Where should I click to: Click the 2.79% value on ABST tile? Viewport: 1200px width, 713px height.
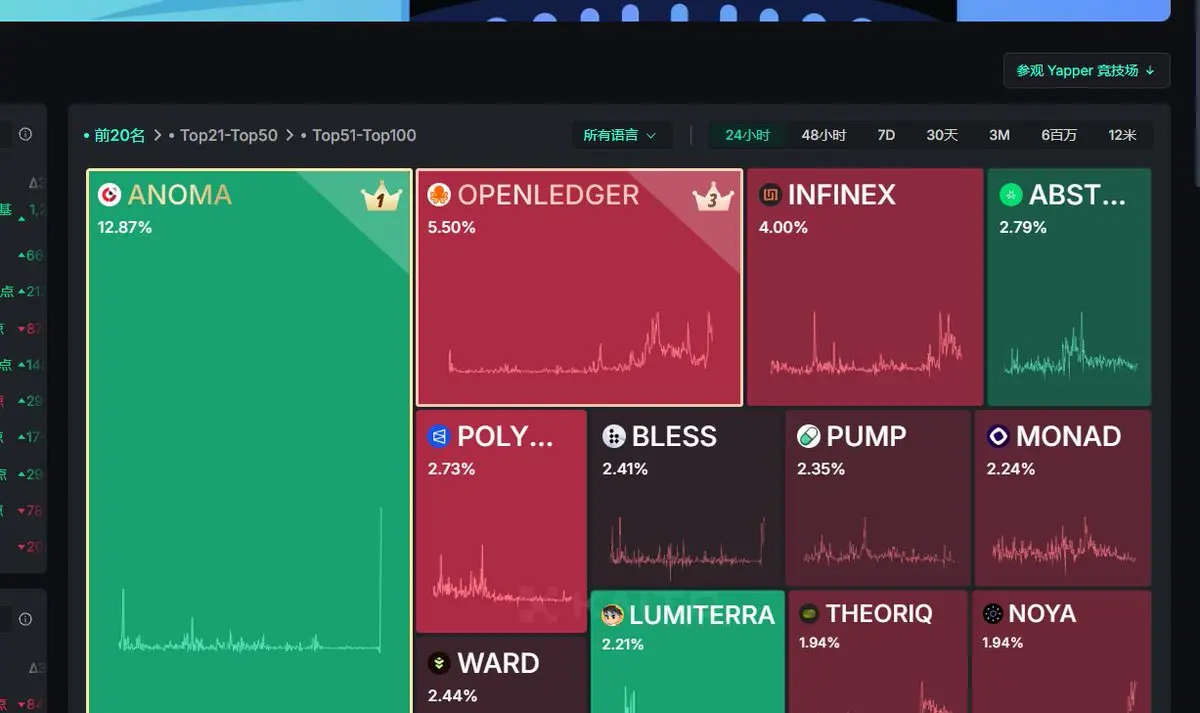coord(1023,228)
